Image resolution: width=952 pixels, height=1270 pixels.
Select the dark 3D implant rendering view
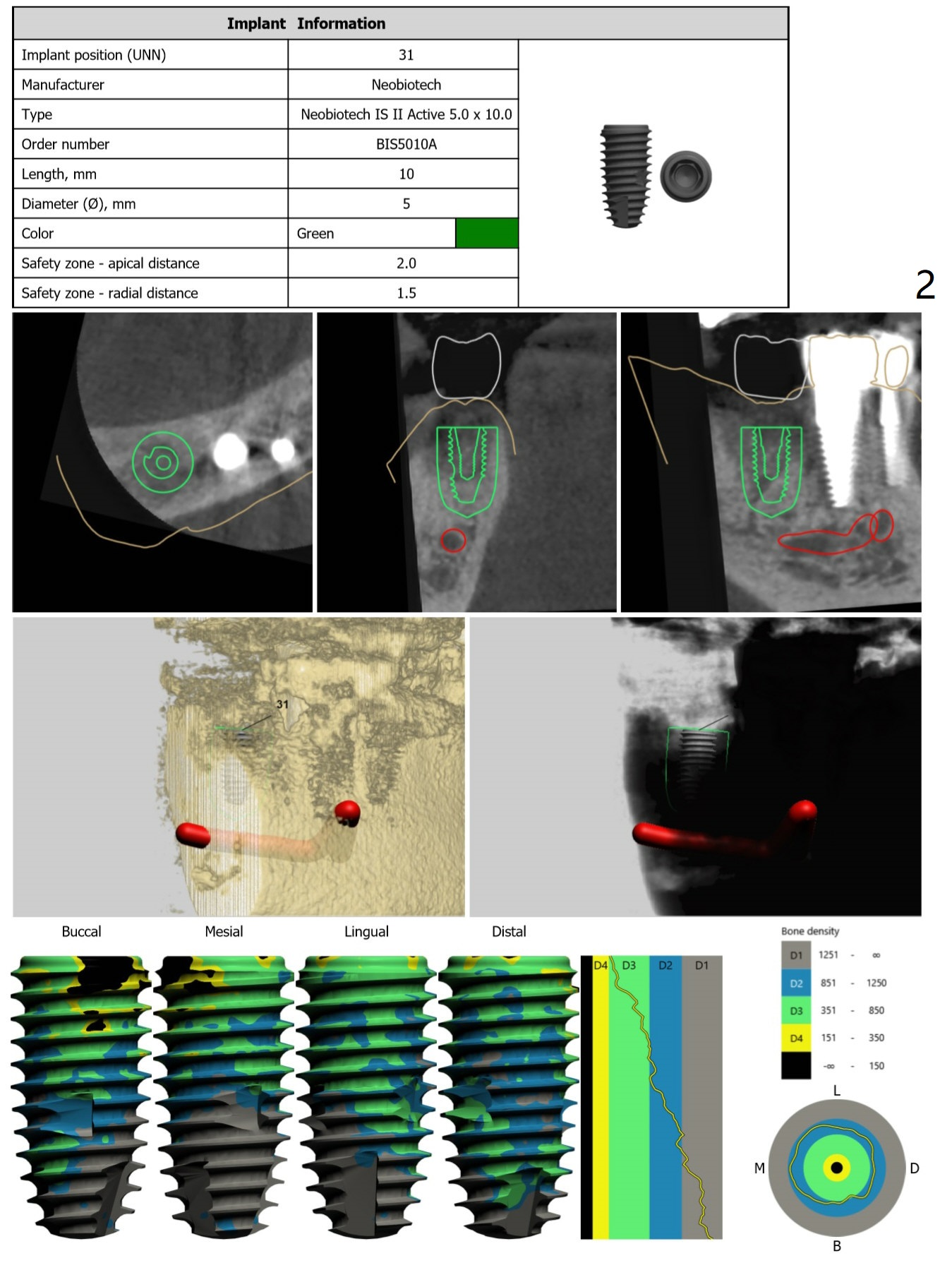tap(695, 767)
